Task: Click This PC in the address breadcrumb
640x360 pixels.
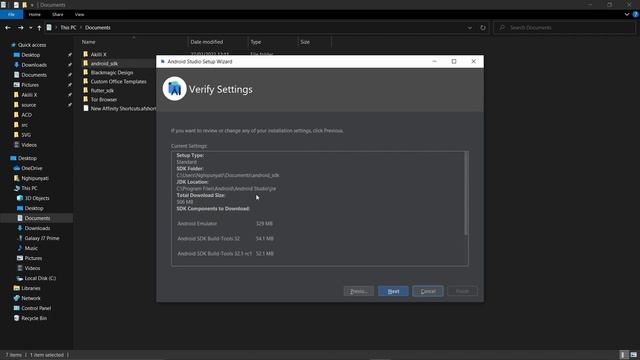Action: (68, 28)
